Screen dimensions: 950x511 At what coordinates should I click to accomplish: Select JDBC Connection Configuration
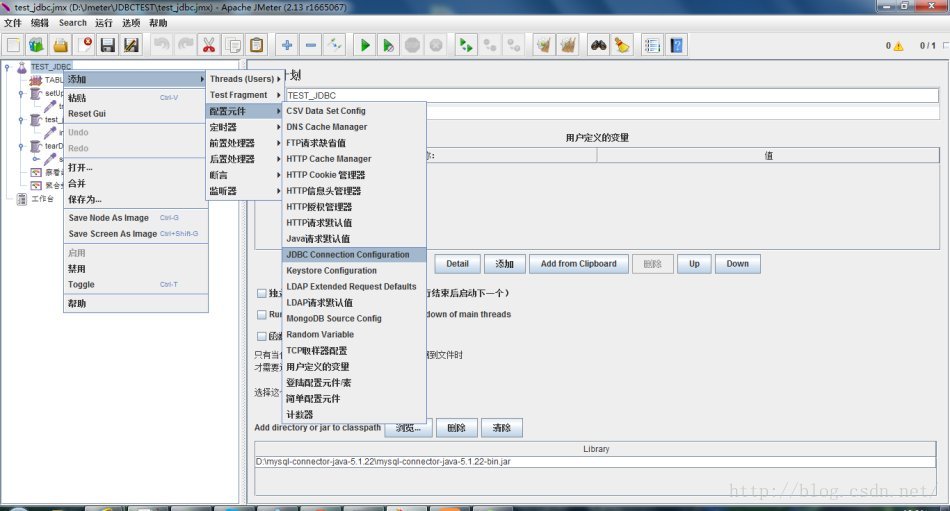tap(354, 255)
